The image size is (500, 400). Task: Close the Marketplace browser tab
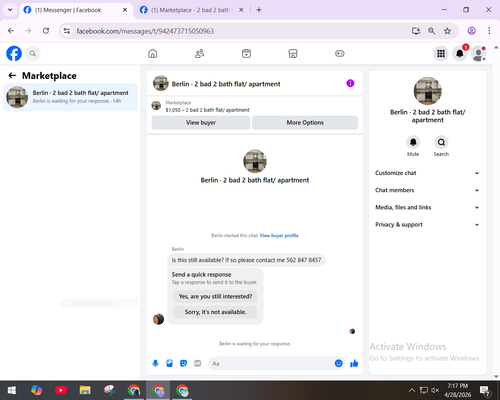(x=241, y=10)
